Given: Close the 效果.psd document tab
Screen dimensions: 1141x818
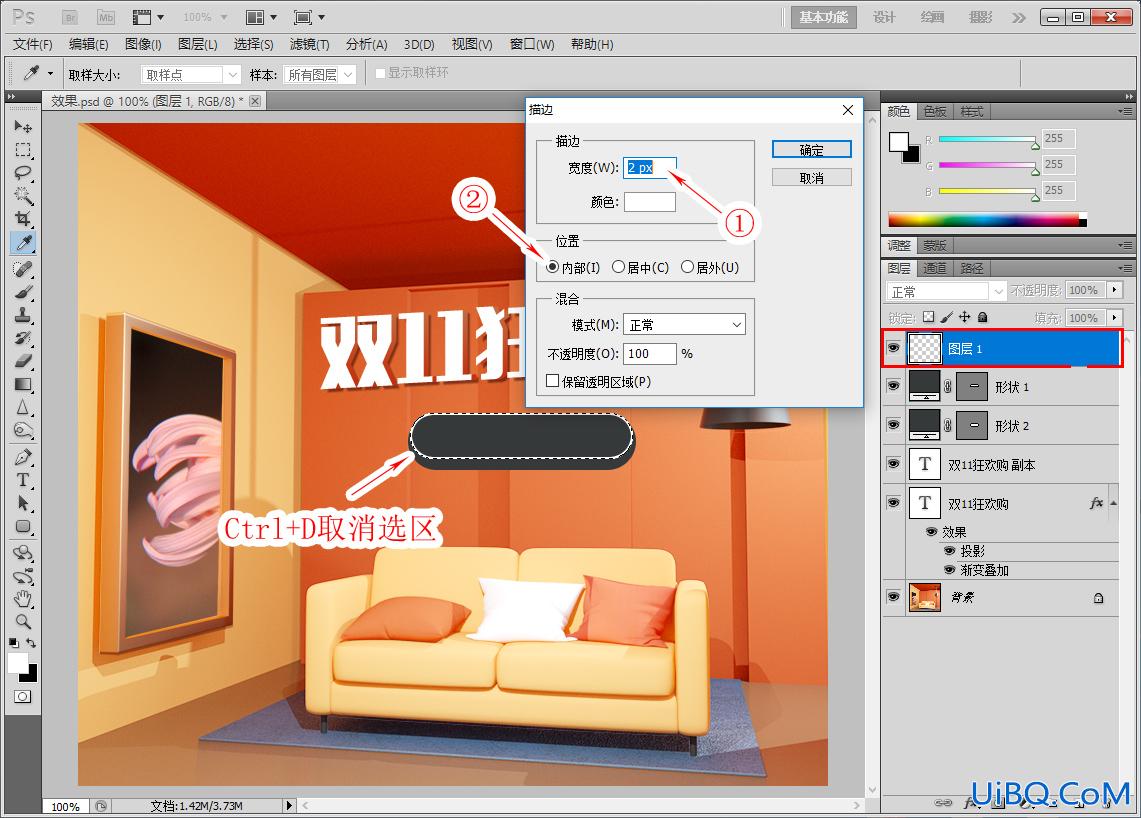Looking at the screenshot, I should (255, 101).
